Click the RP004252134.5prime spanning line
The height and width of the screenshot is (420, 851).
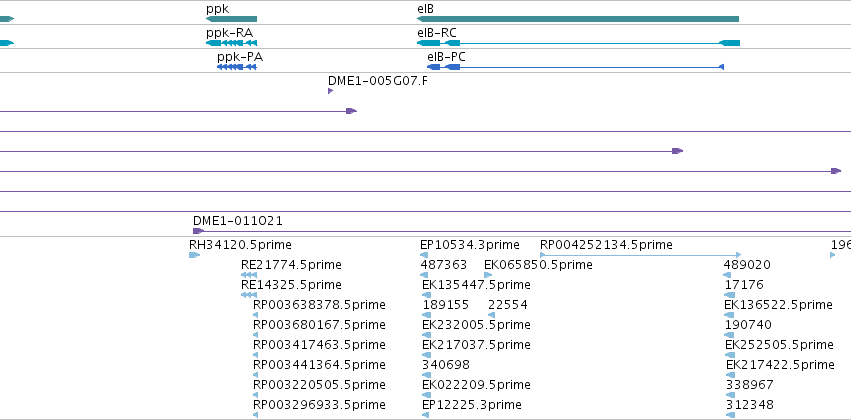click(x=640, y=255)
